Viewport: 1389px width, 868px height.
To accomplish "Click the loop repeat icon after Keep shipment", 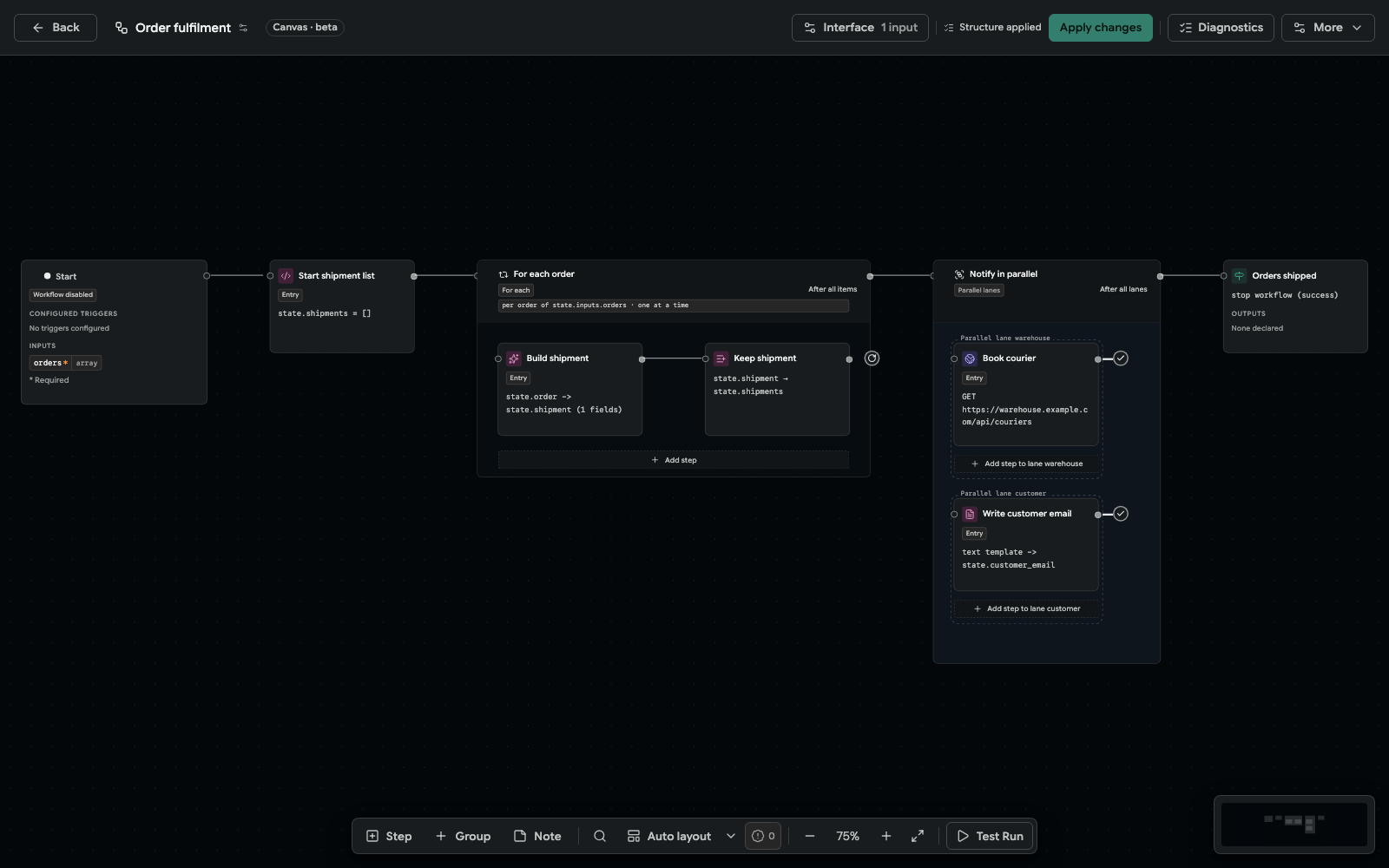I will point(872,358).
